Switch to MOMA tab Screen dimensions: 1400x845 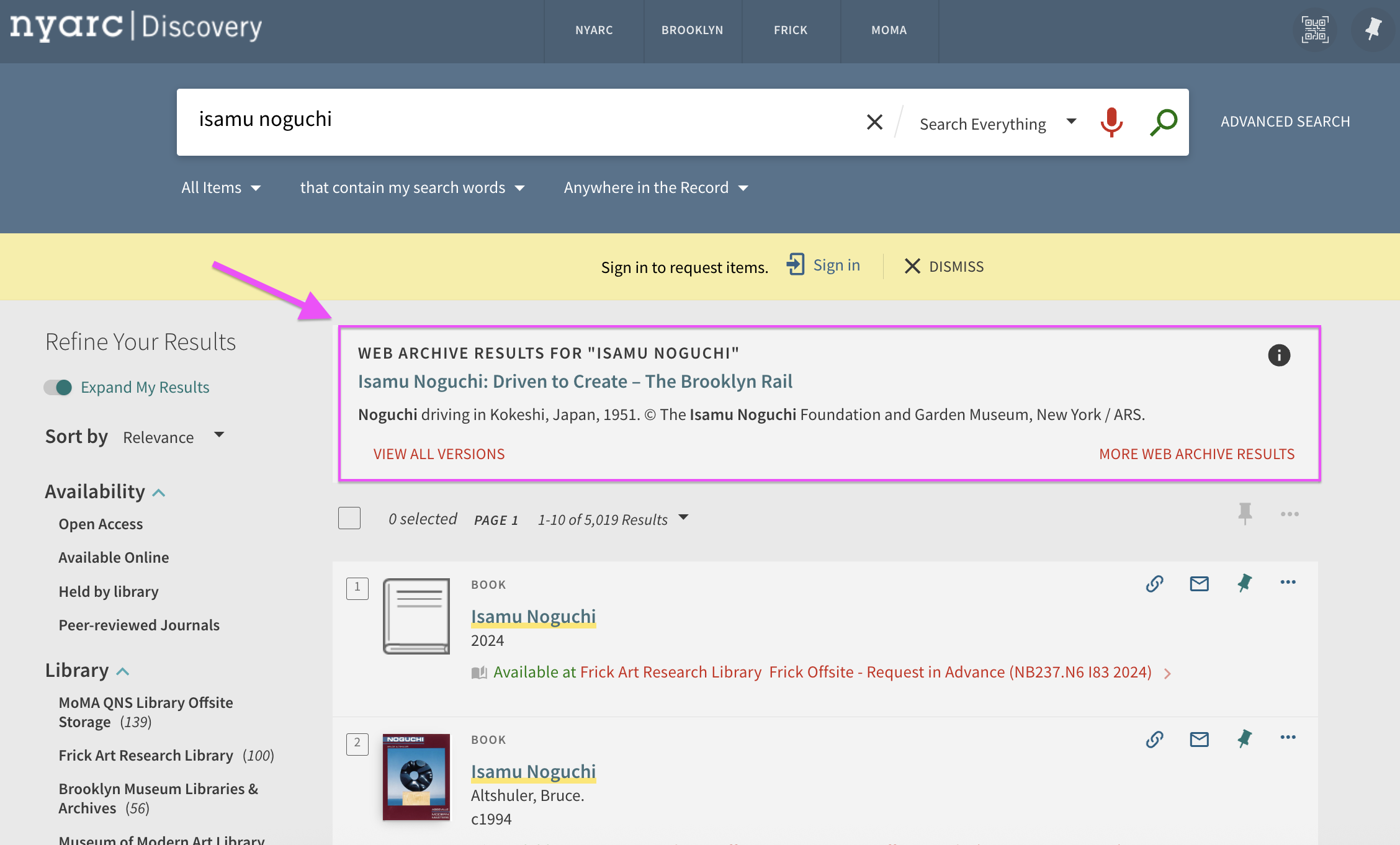point(889,30)
